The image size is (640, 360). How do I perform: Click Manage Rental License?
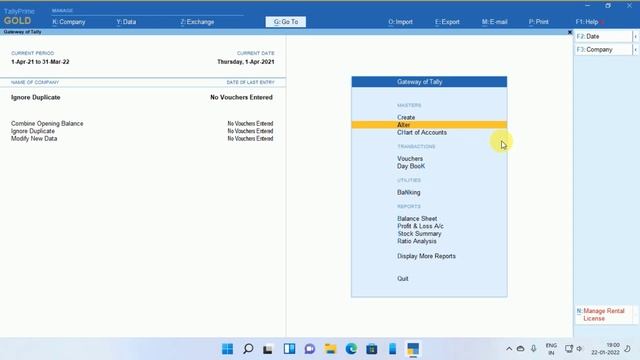click(x=604, y=315)
